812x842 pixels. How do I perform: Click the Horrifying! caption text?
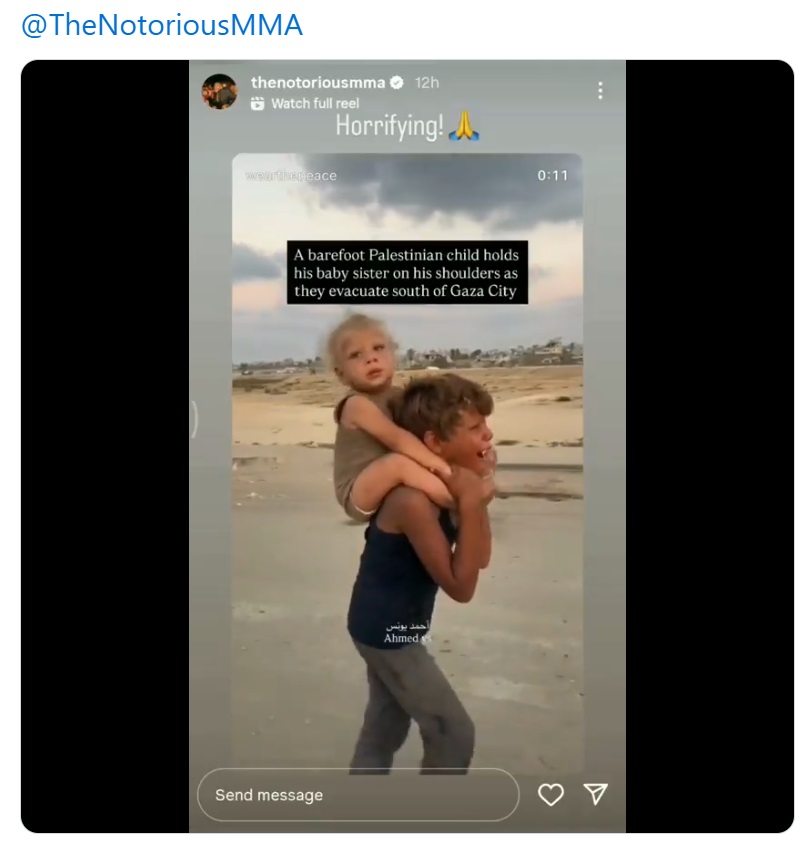click(x=389, y=126)
